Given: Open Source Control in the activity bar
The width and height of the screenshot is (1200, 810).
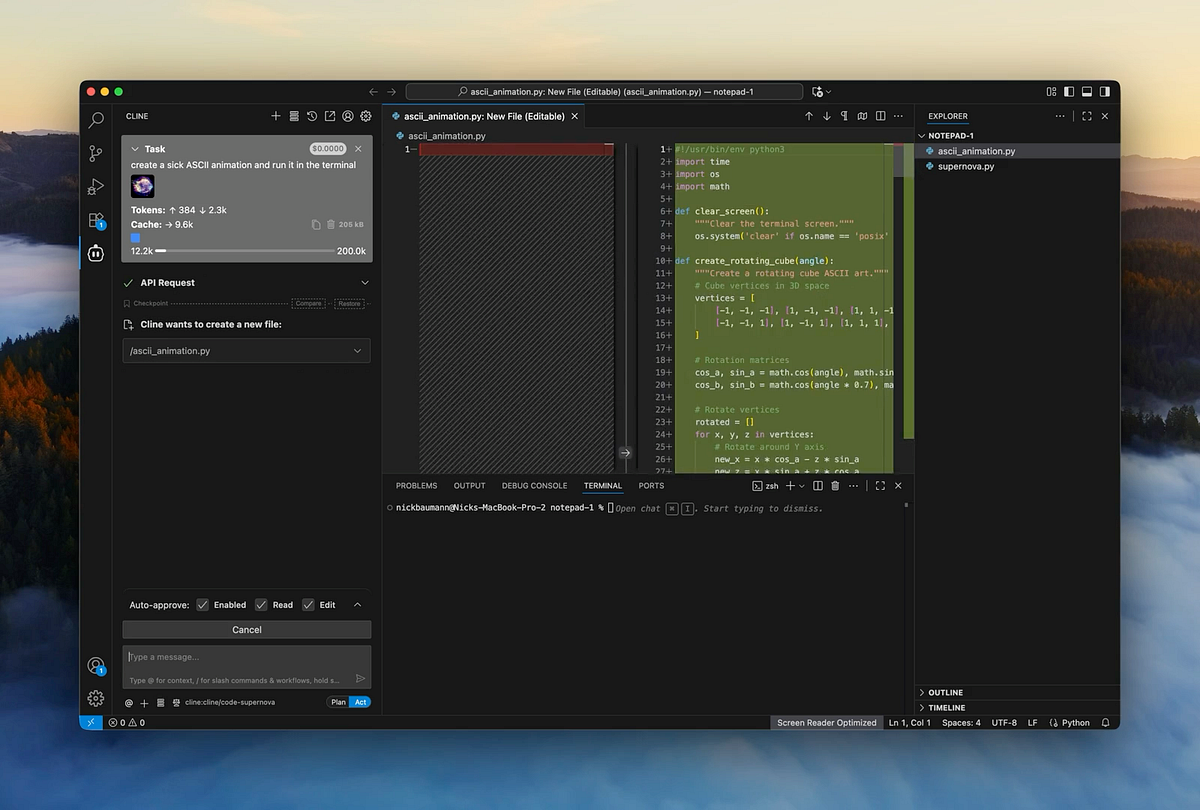Looking at the screenshot, I should (x=96, y=153).
